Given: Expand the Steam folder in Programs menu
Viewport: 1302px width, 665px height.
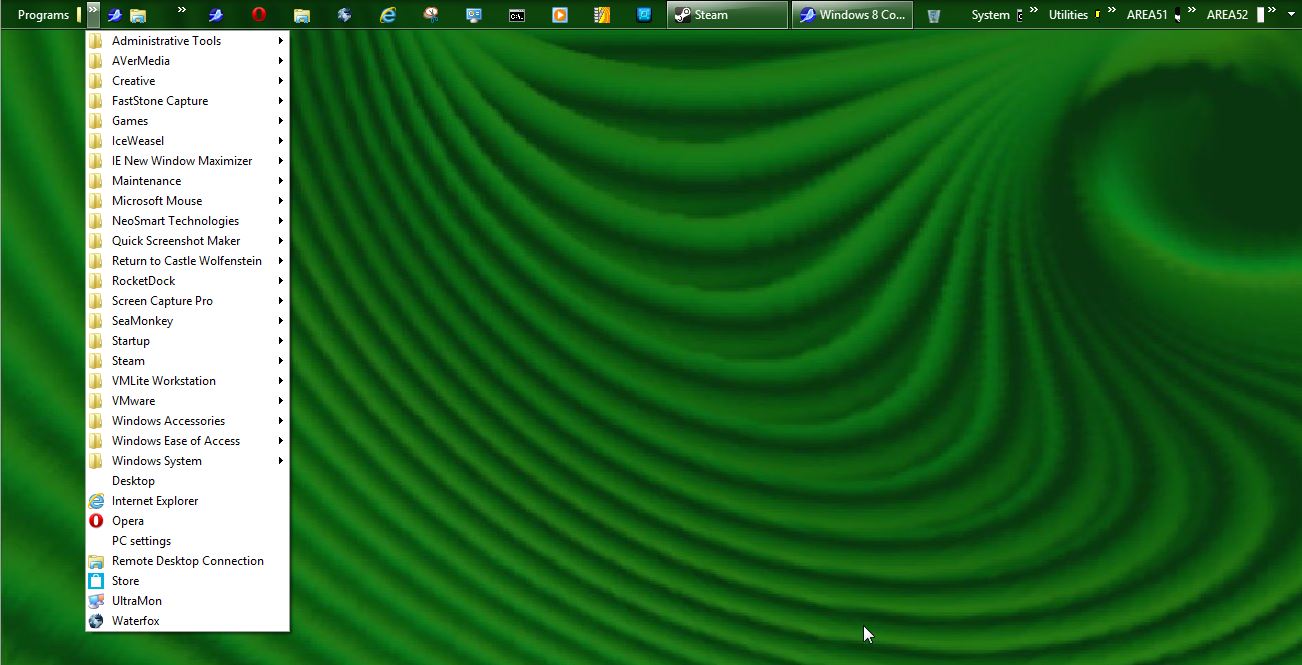Looking at the screenshot, I should tap(188, 361).
